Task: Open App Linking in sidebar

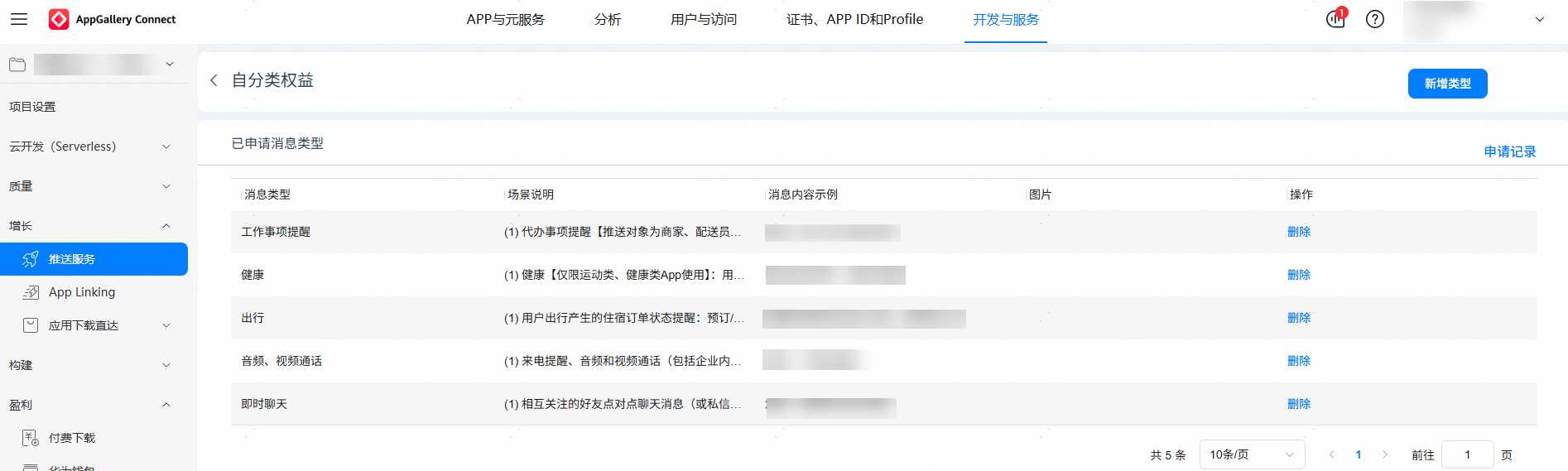Action: [x=82, y=292]
